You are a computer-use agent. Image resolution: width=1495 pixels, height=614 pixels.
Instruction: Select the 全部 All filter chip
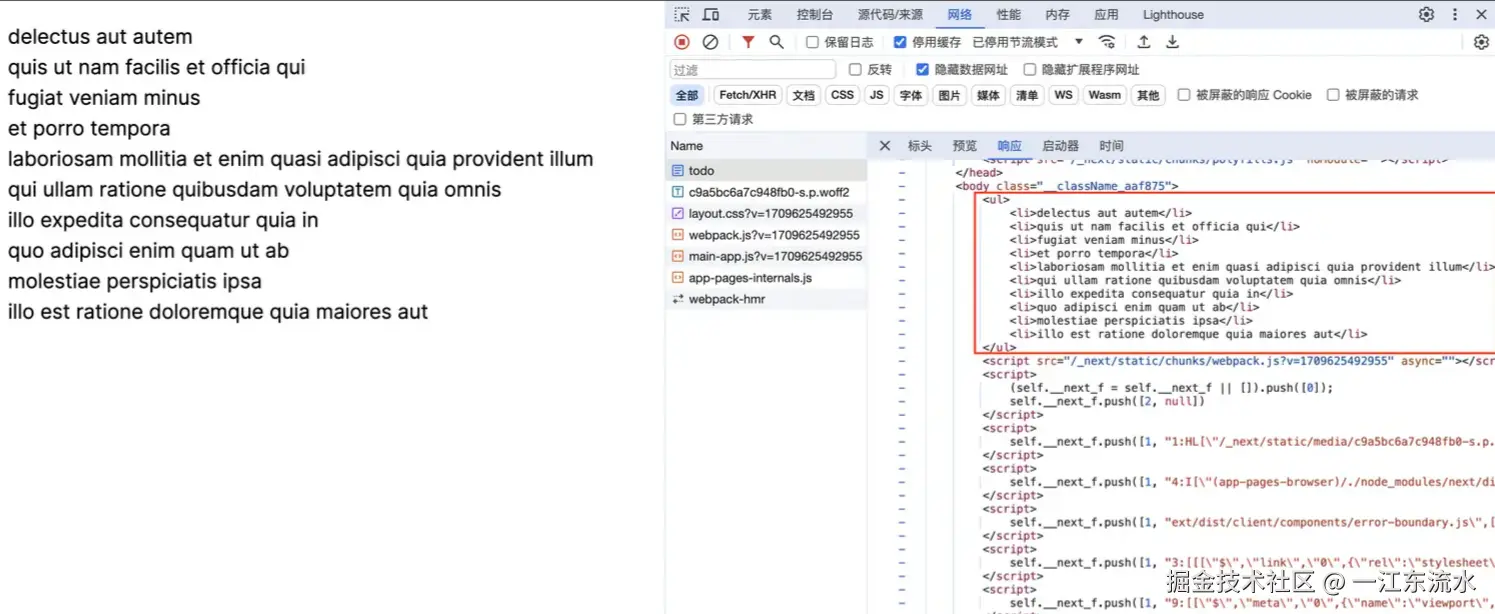pos(687,95)
